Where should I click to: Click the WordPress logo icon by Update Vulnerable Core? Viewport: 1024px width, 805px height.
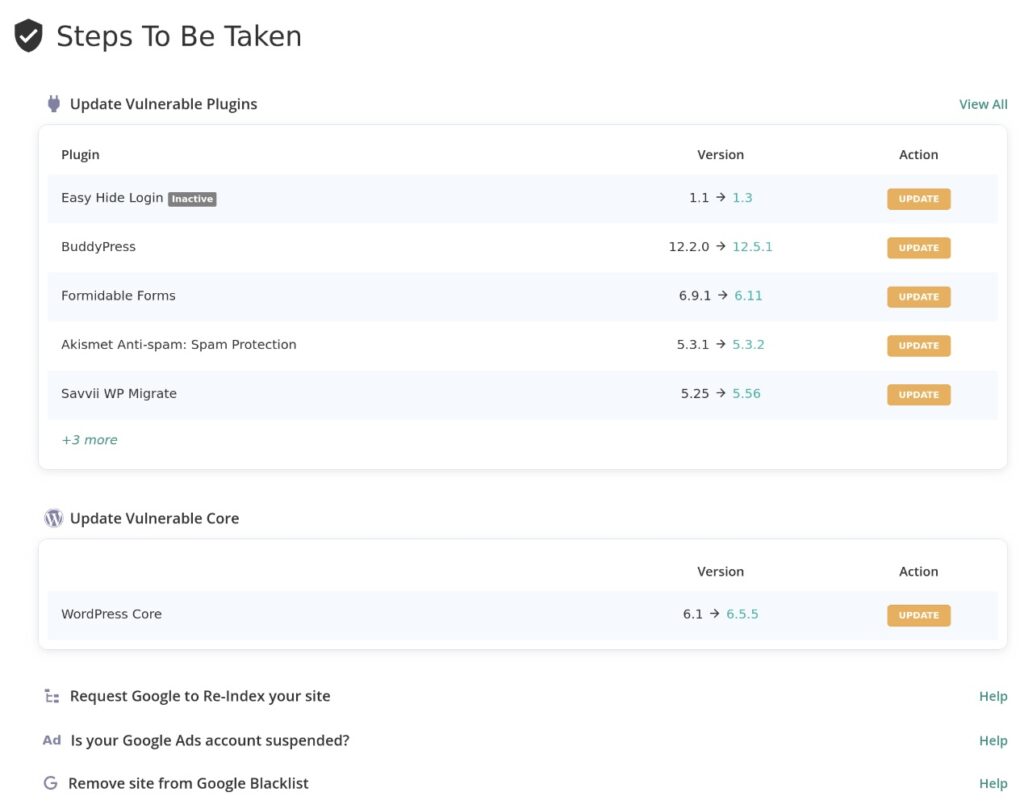tap(54, 518)
